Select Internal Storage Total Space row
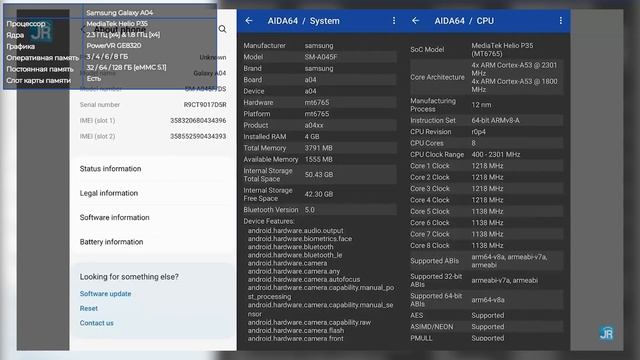 pyautogui.click(x=320, y=175)
